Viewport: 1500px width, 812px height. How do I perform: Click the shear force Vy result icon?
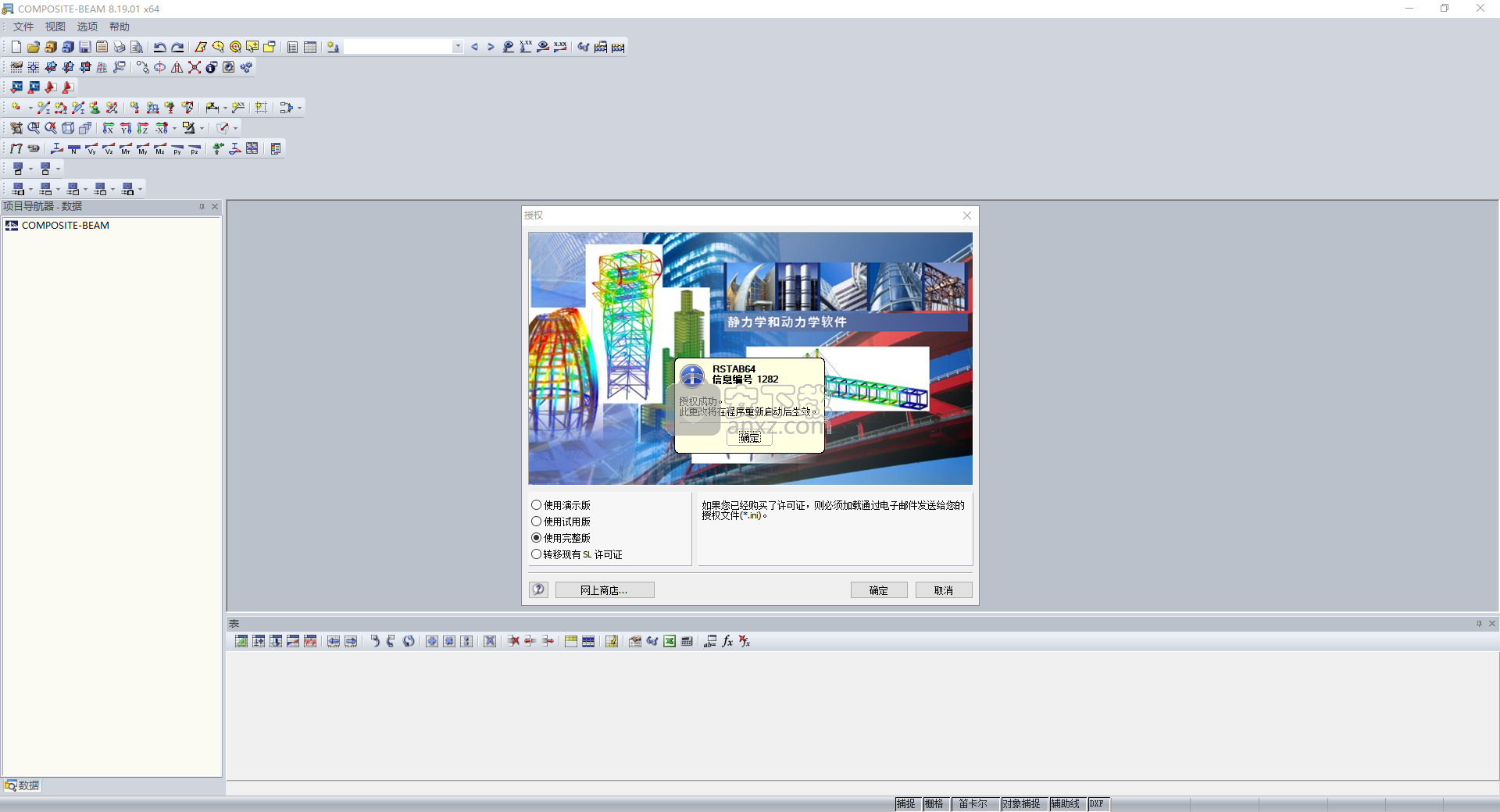(91, 148)
